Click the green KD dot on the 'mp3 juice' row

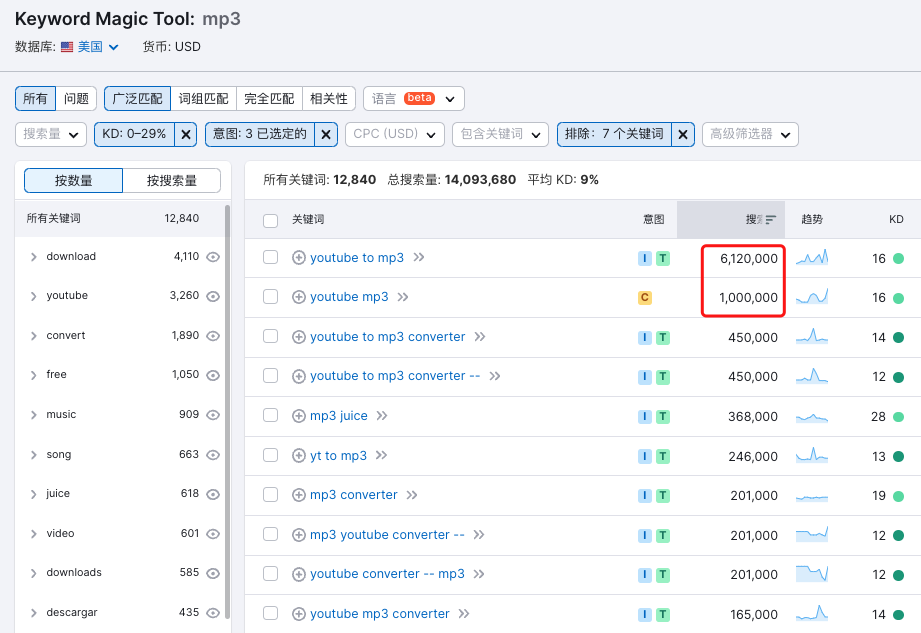pos(899,416)
